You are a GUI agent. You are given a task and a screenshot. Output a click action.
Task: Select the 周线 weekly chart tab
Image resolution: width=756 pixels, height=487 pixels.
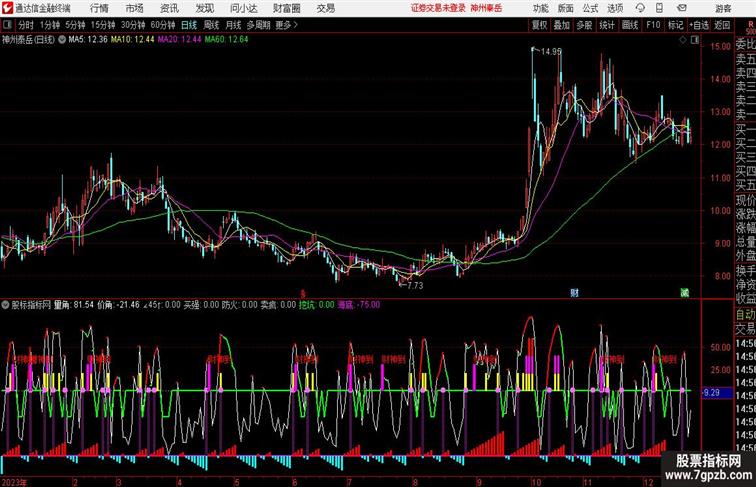point(211,25)
